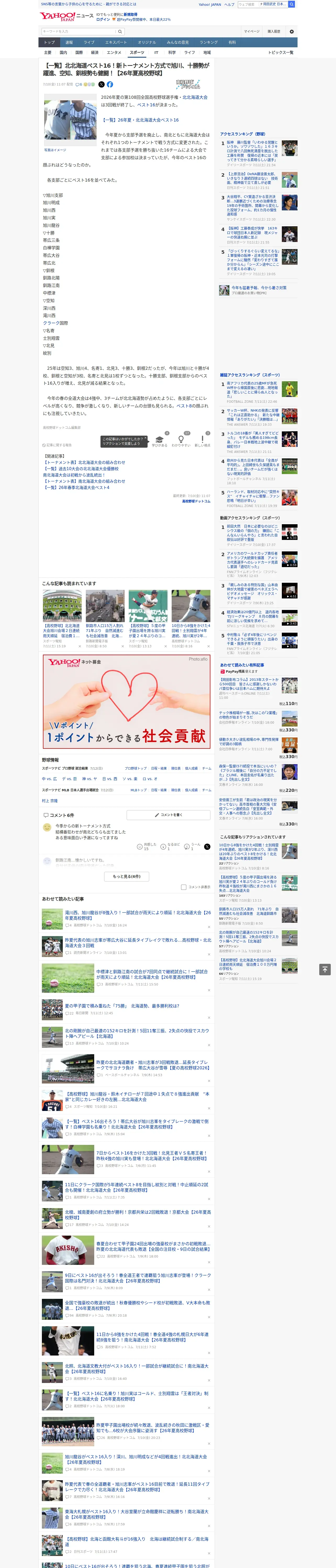This screenshot has width=336, height=1568.
Task: Select the スポーツ category in sub-navigation
Action: click(x=137, y=53)
